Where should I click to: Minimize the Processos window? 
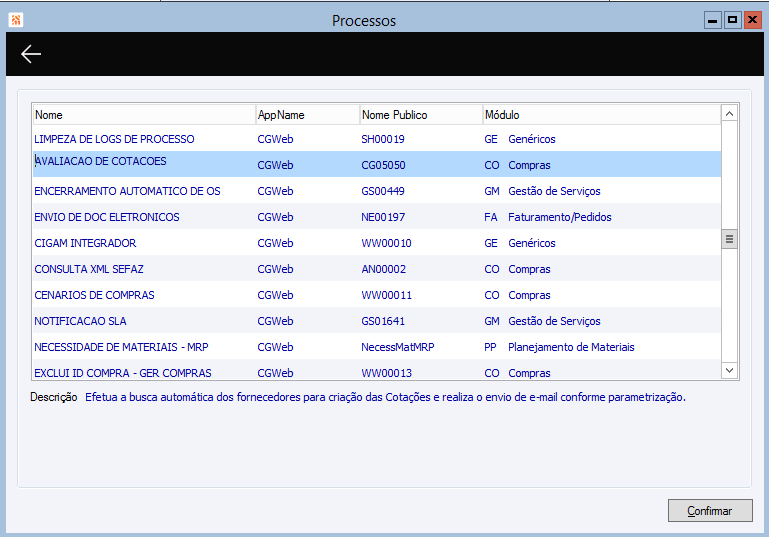tap(713, 20)
